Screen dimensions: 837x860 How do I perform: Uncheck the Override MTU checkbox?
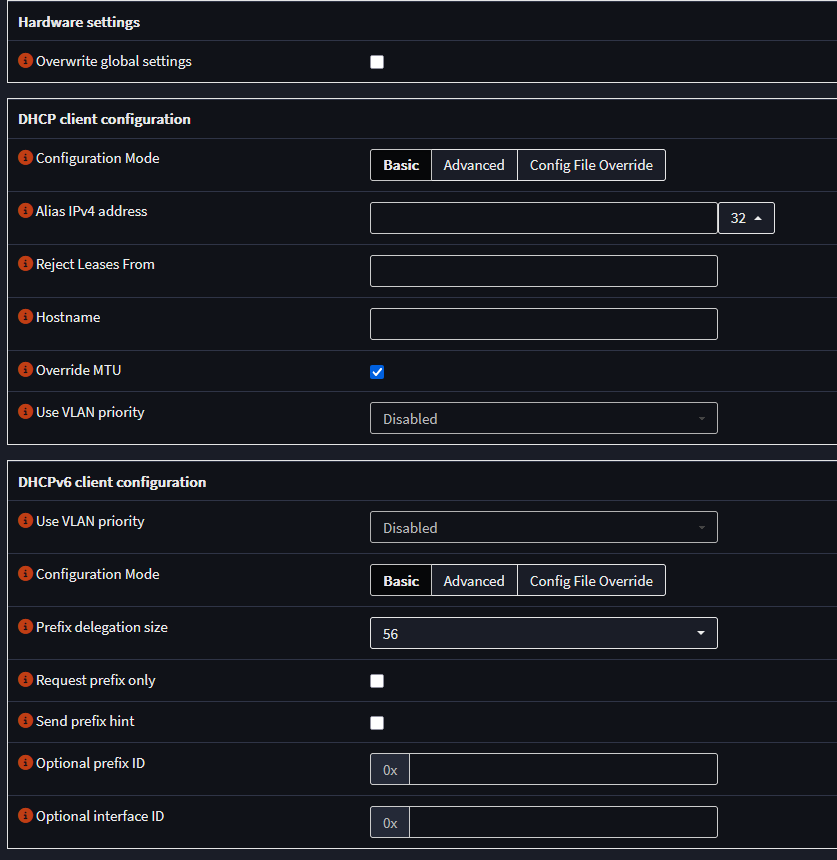(377, 372)
